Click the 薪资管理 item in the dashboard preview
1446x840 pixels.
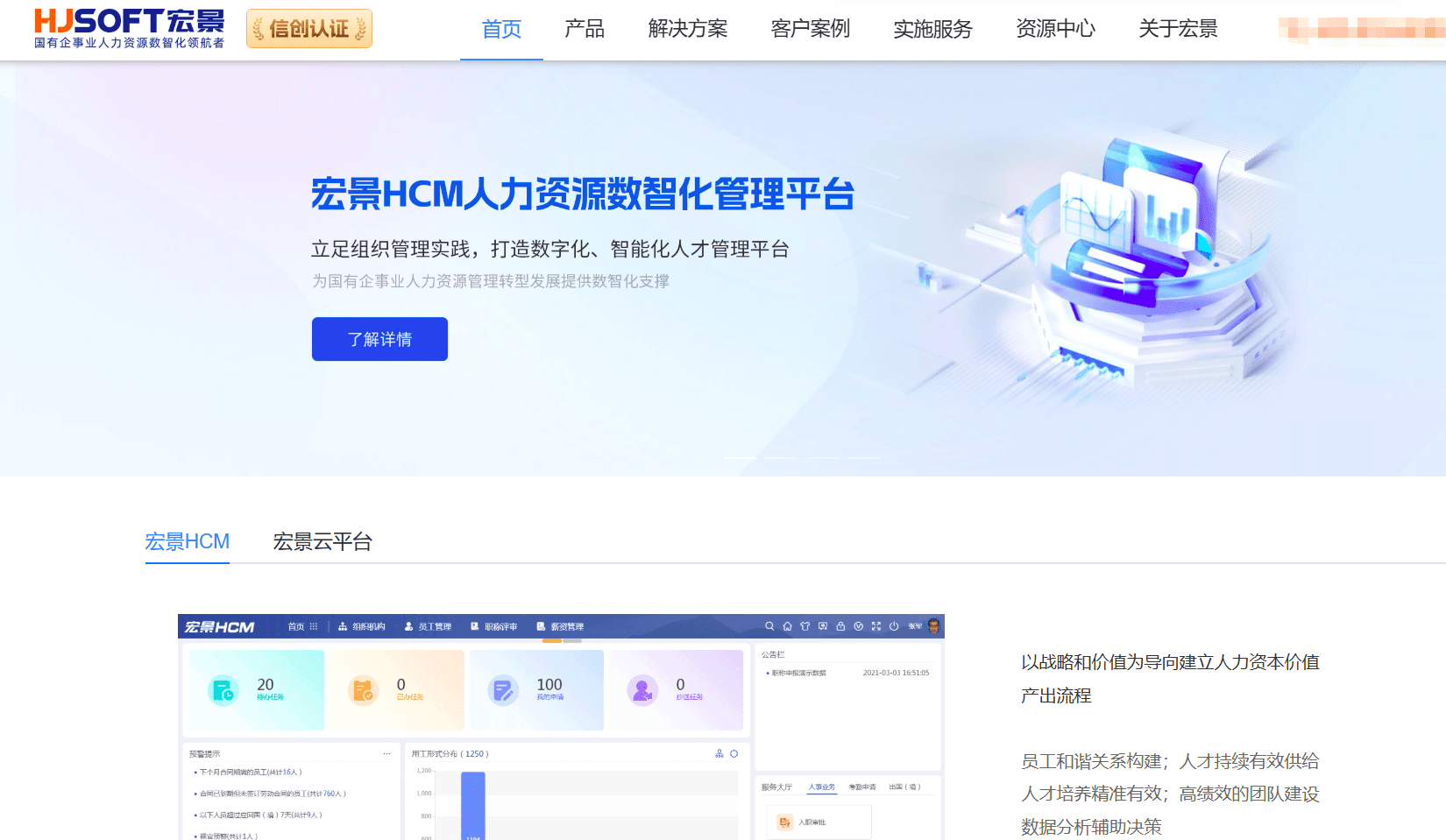560,627
